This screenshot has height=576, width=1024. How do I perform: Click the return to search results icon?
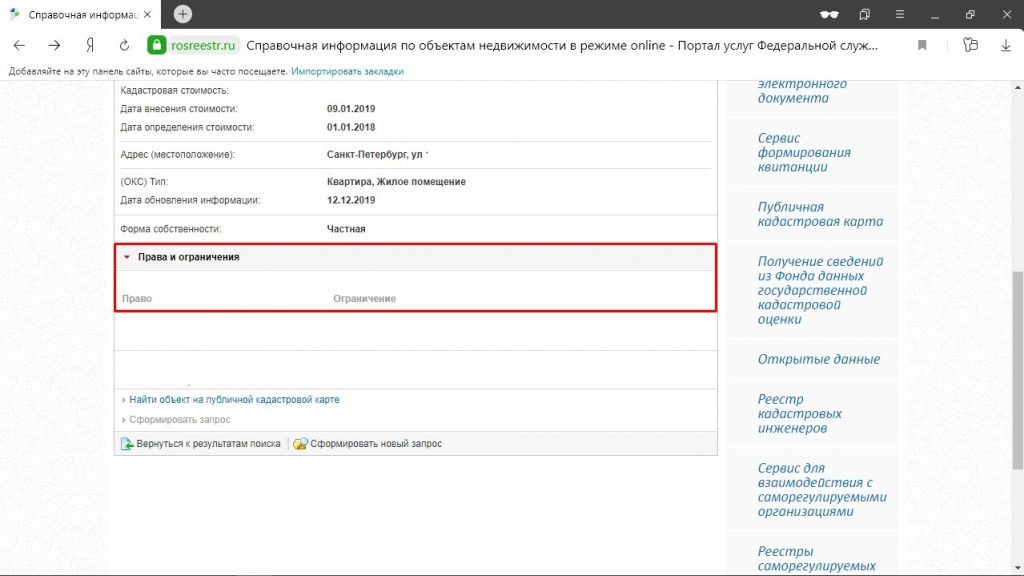pos(127,444)
